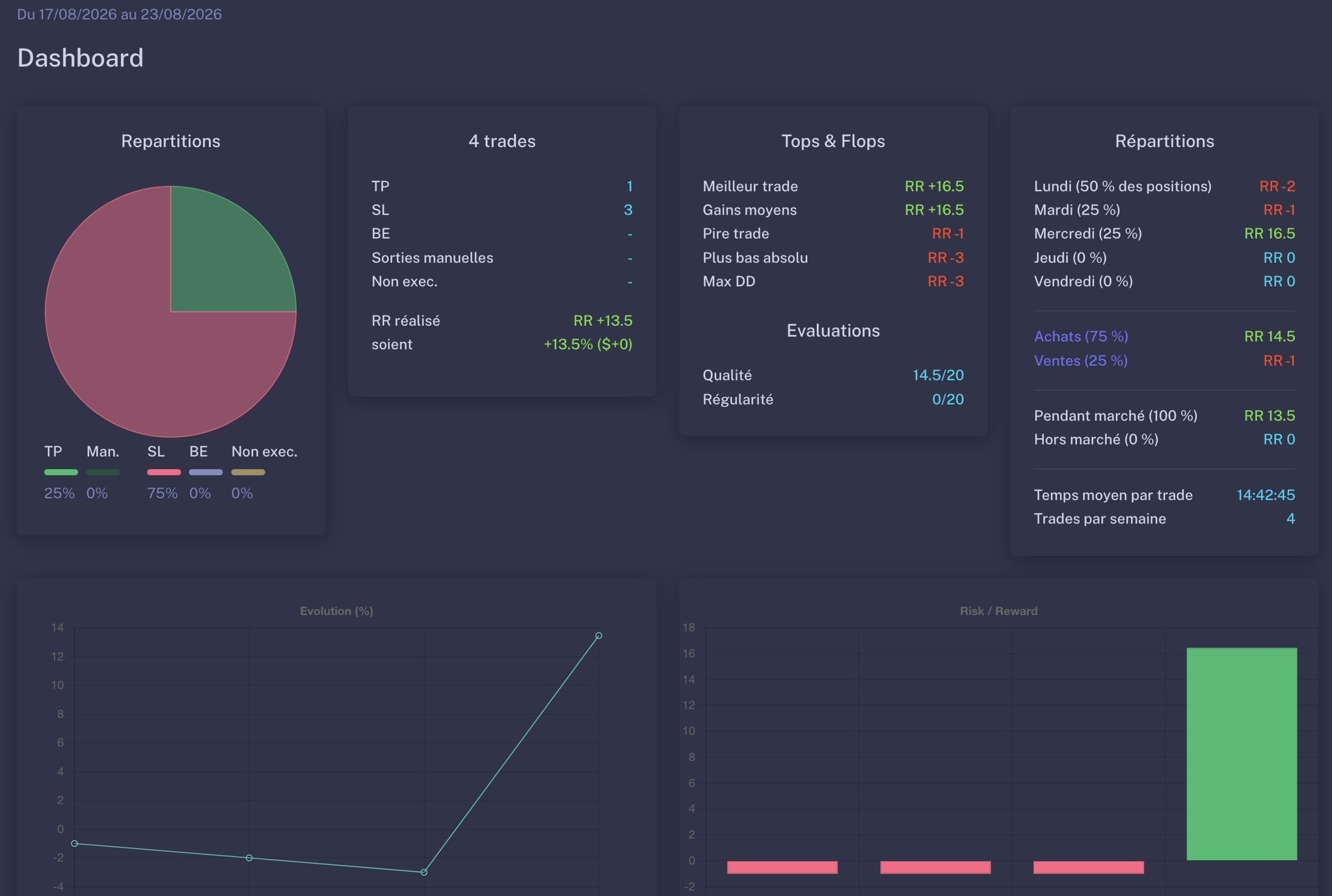Click the "Dashboard" page heading
This screenshot has width=1332, height=896.
81,58
